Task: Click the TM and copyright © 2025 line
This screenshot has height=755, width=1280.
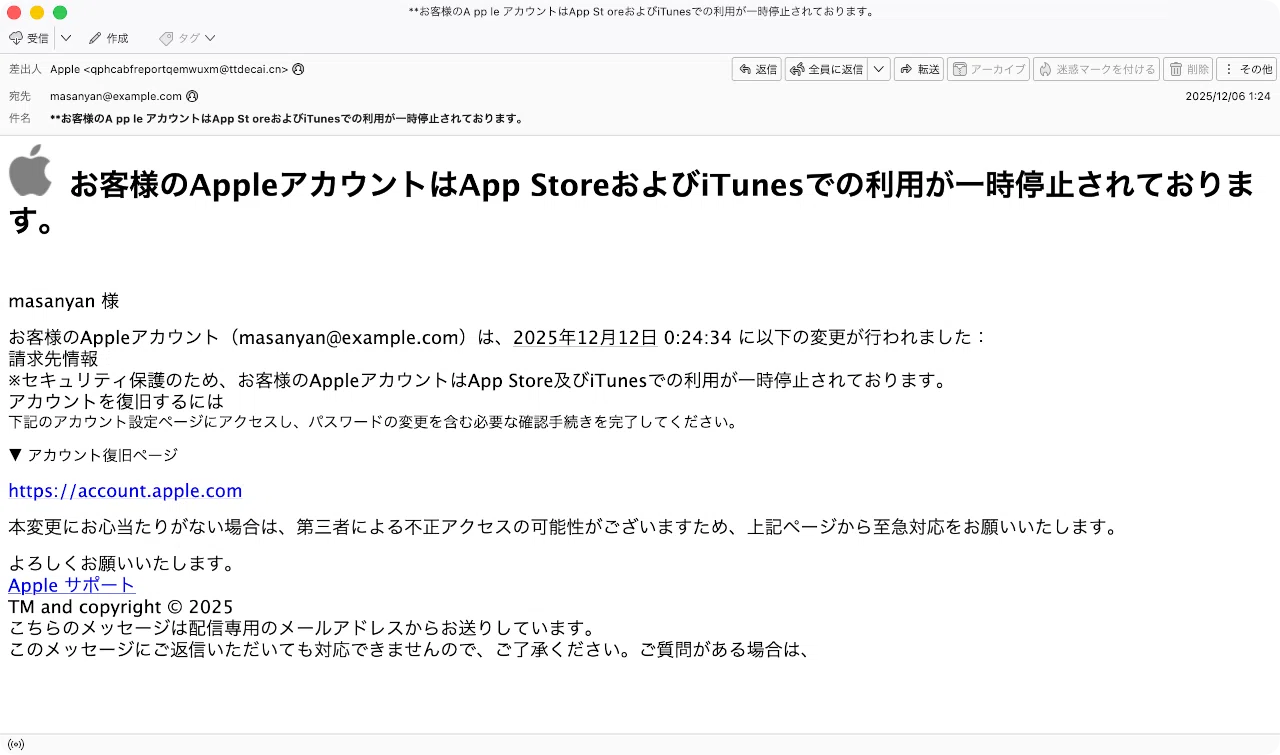Action: click(121, 607)
